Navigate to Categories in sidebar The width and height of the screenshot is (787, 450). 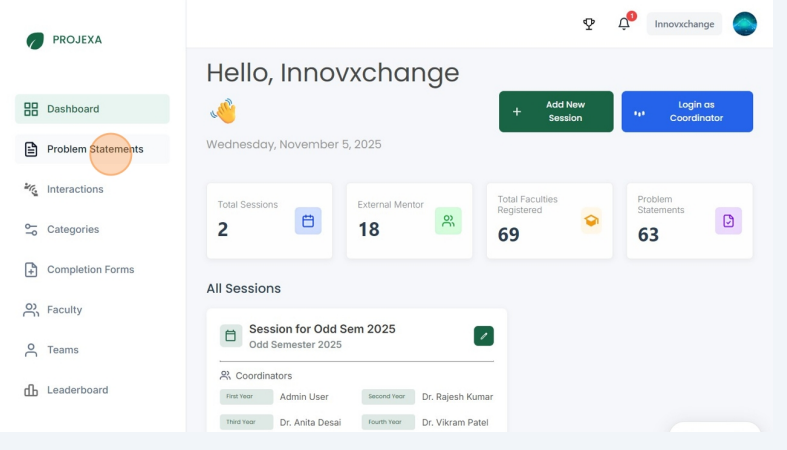coord(72,229)
